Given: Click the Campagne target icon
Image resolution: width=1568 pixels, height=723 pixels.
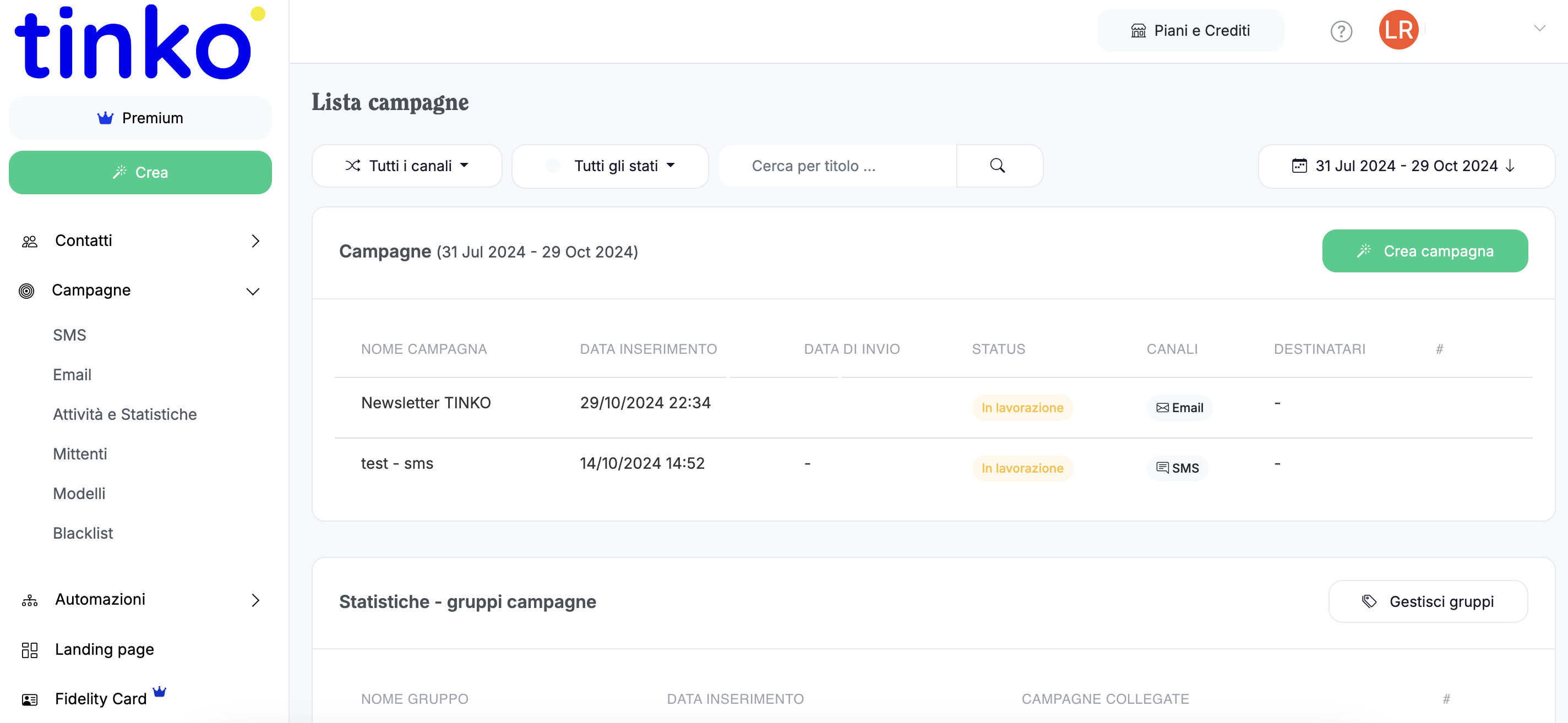Looking at the screenshot, I should 26,291.
